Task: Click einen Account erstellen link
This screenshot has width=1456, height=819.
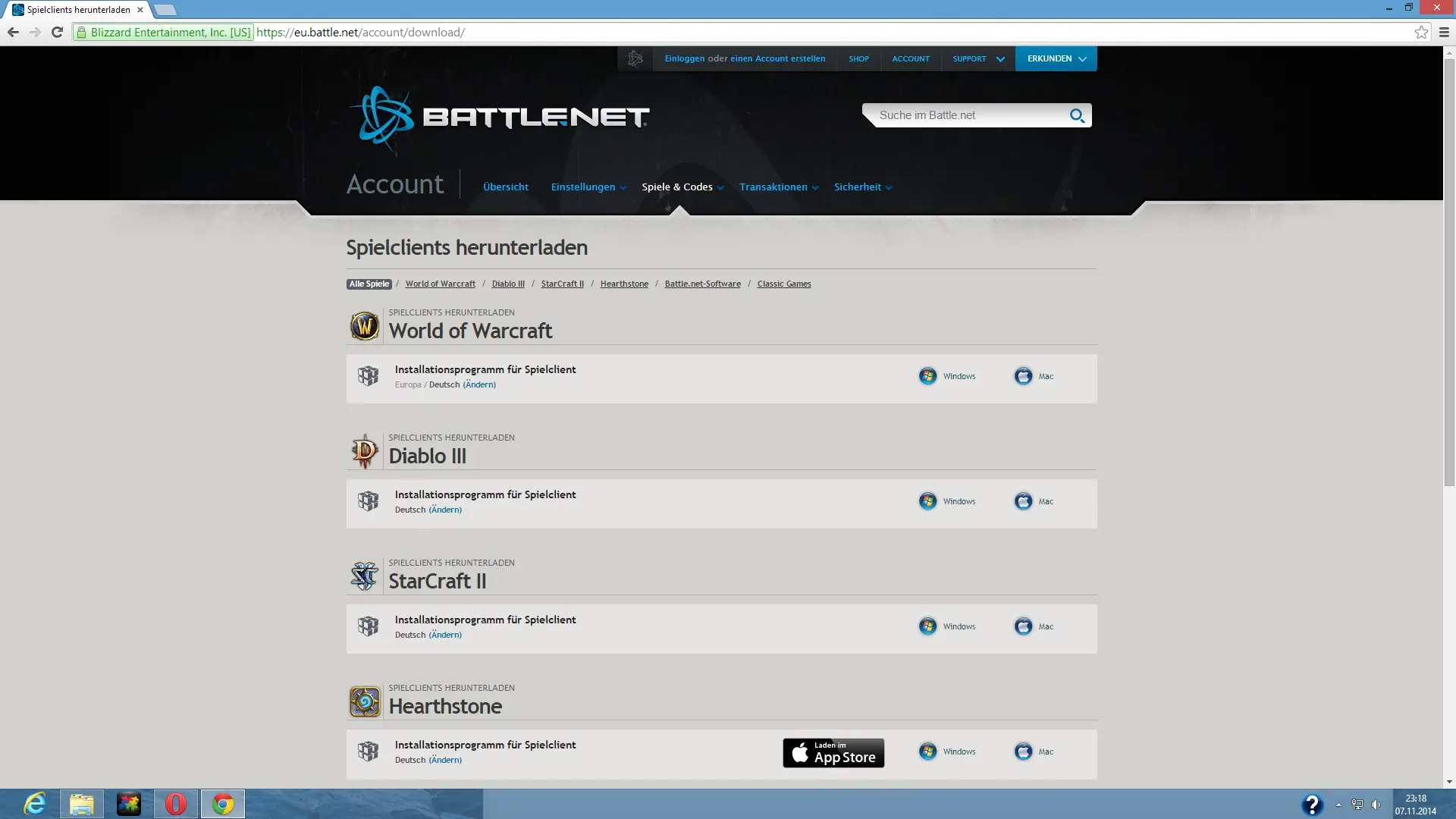Action: point(778,58)
